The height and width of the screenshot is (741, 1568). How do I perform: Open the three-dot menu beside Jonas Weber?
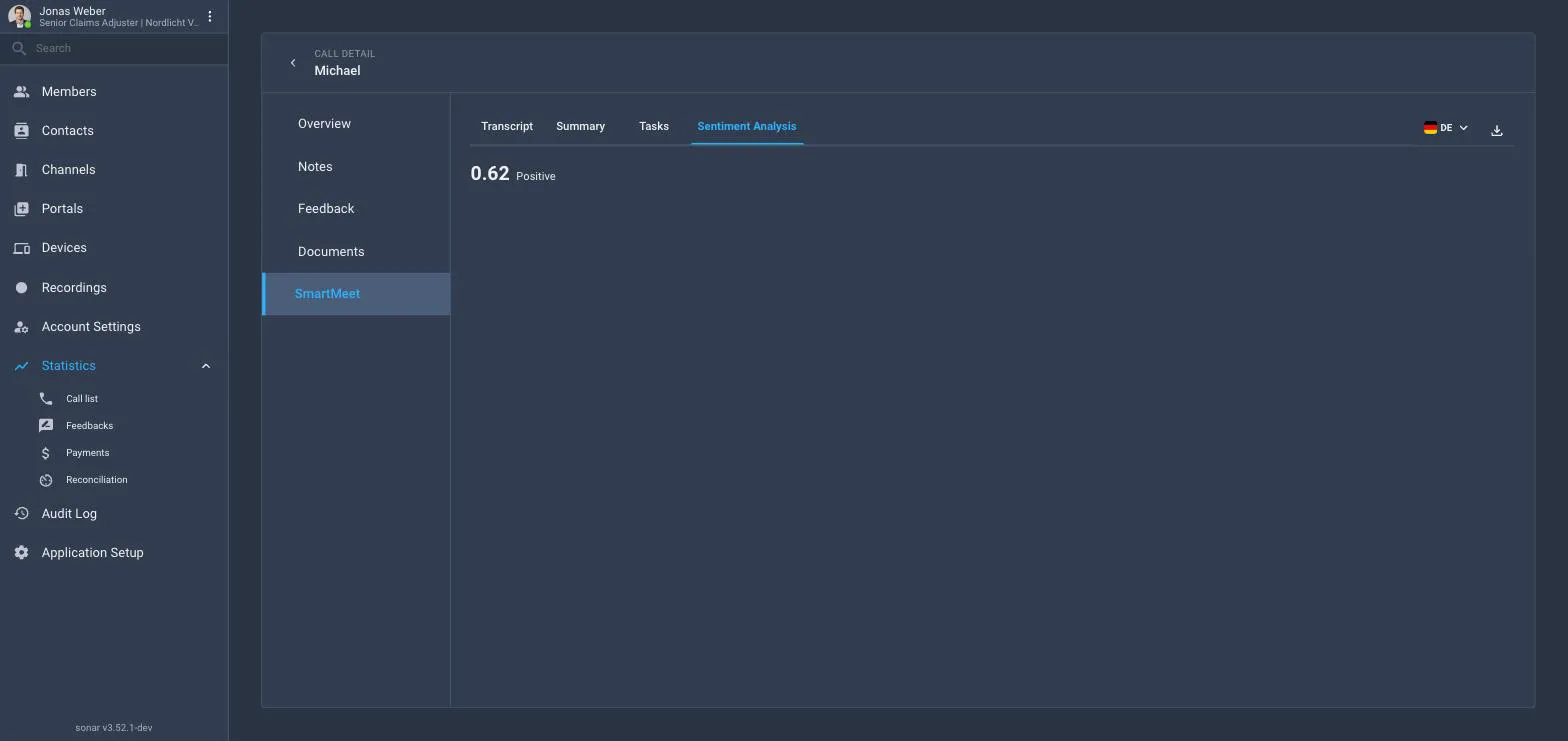(210, 17)
